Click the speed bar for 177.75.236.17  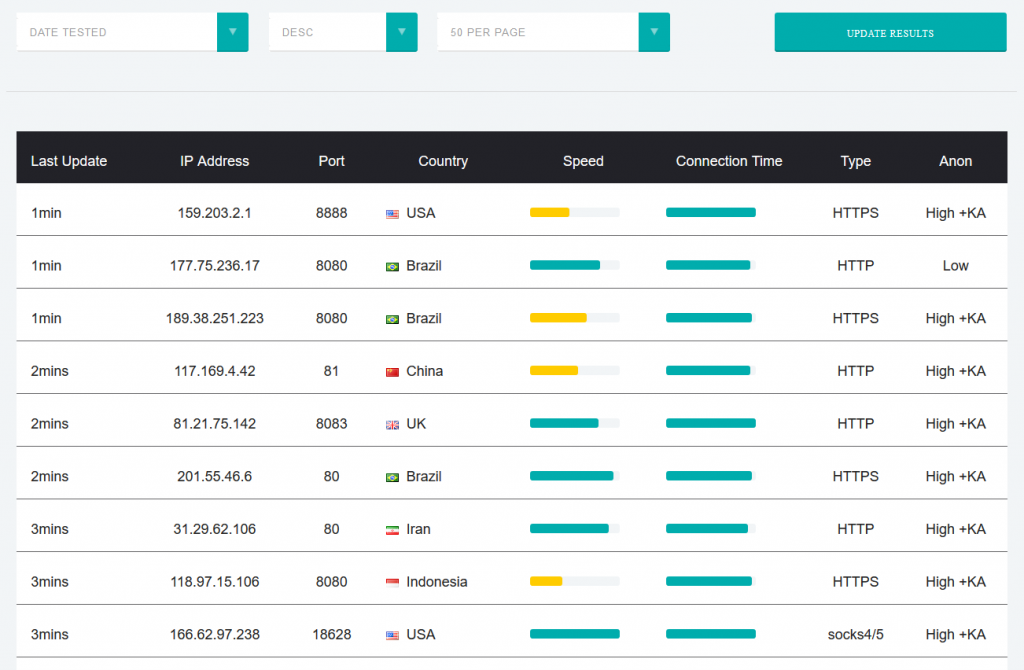point(575,265)
